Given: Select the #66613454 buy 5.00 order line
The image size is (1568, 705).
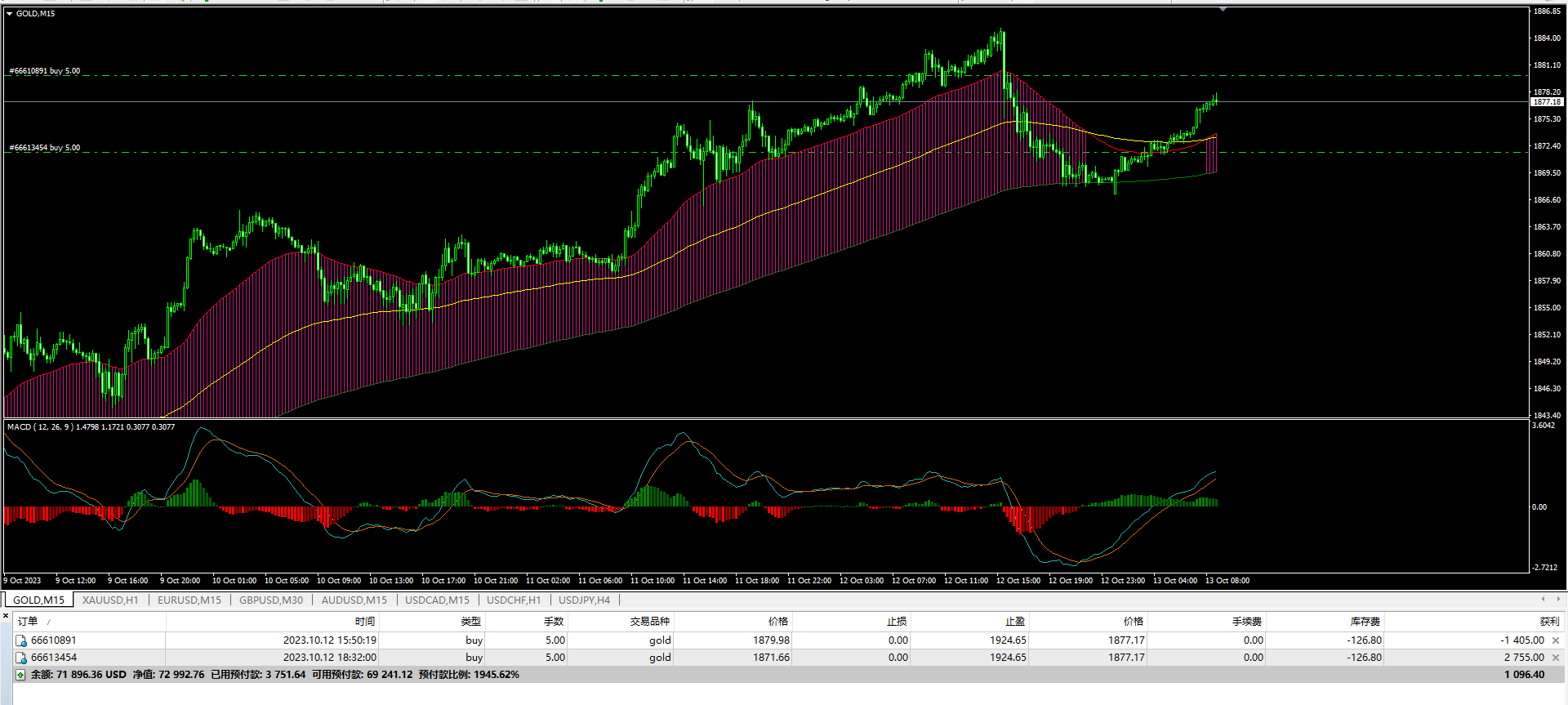Looking at the screenshot, I should click(45, 148).
